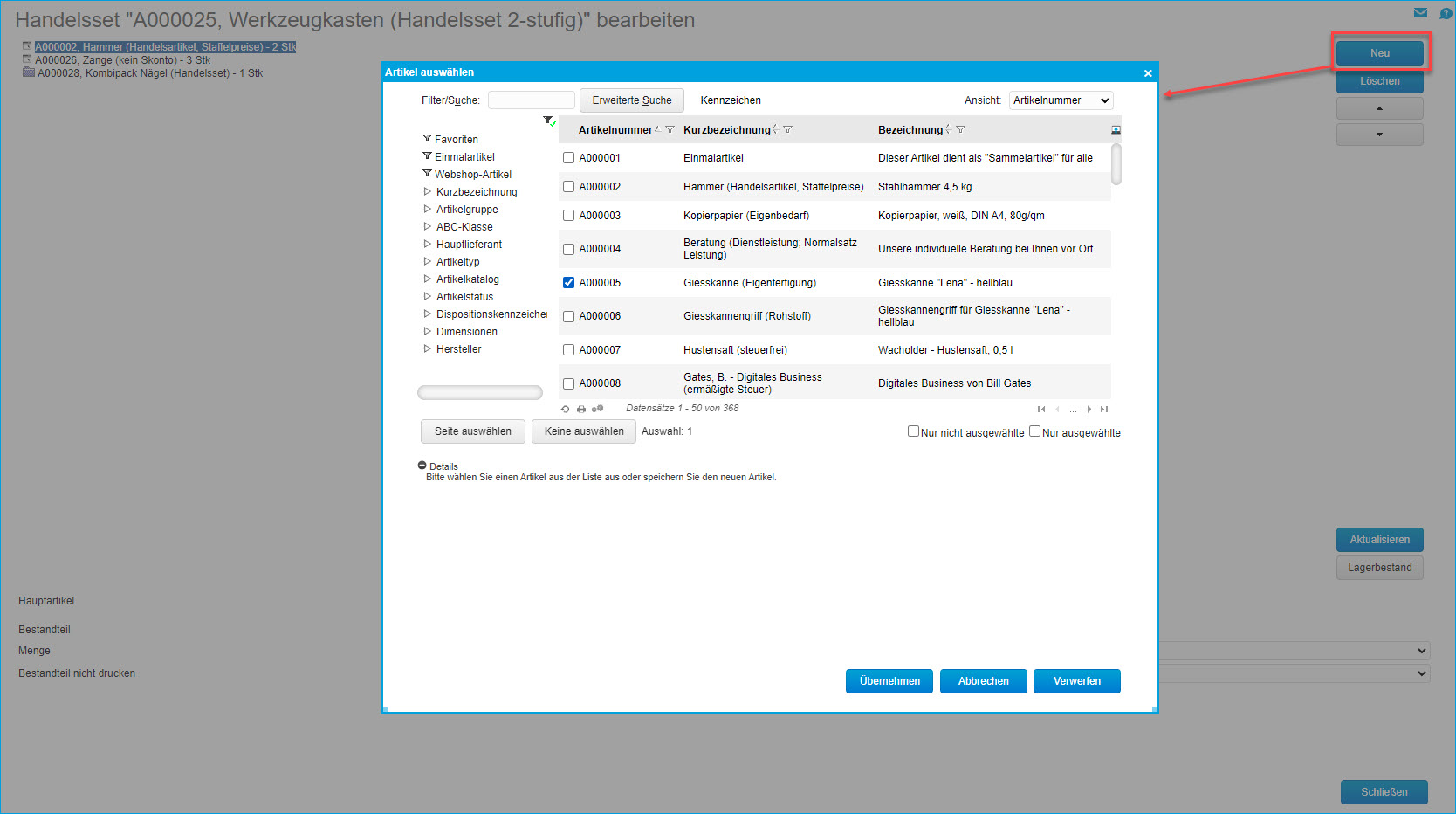Open the Ansicht dropdown showing Artikelnummer
Viewport: 1456px width, 814px height.
pos(1061,100)
